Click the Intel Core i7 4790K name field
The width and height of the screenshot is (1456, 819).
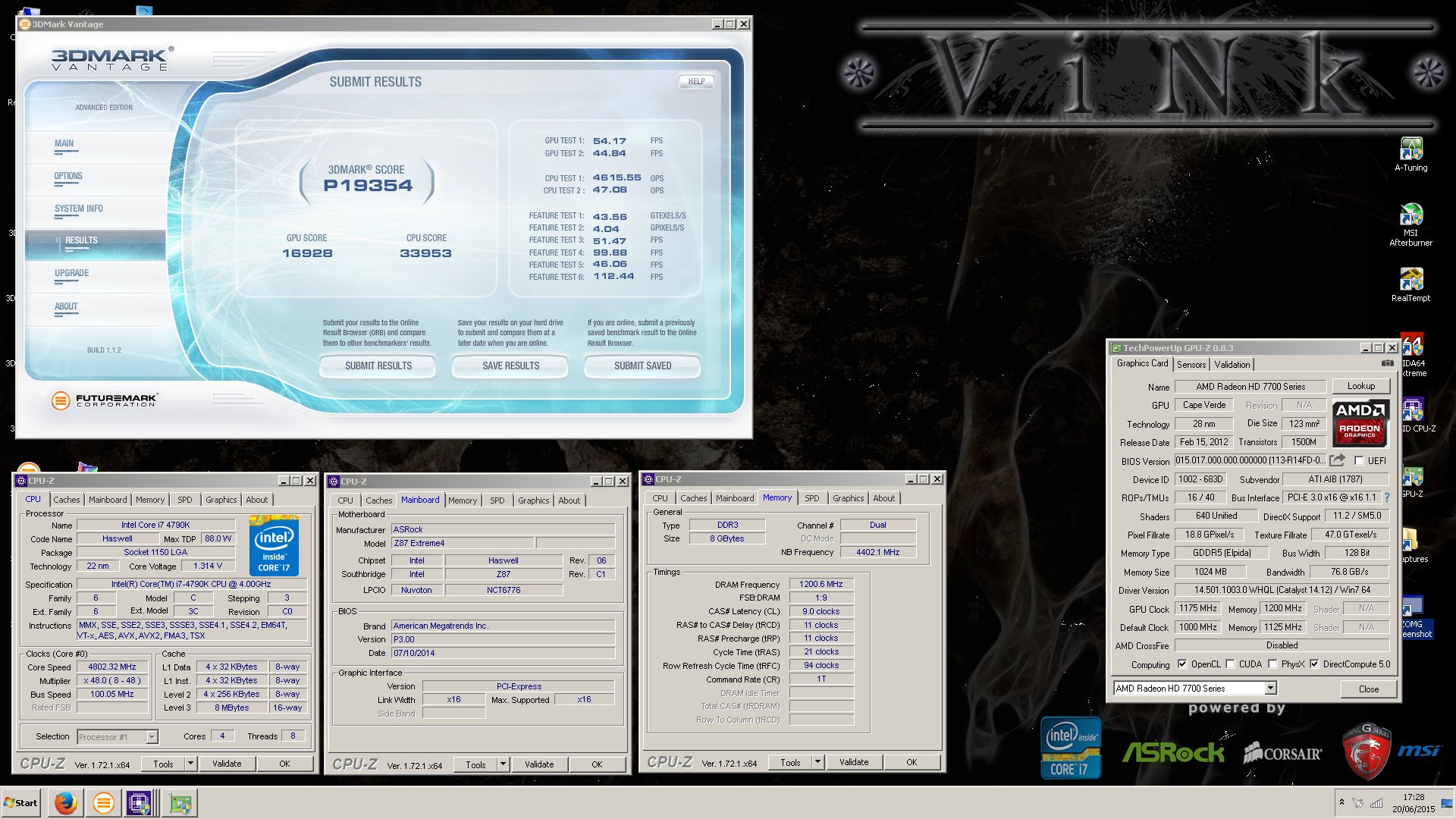(155, 525)
